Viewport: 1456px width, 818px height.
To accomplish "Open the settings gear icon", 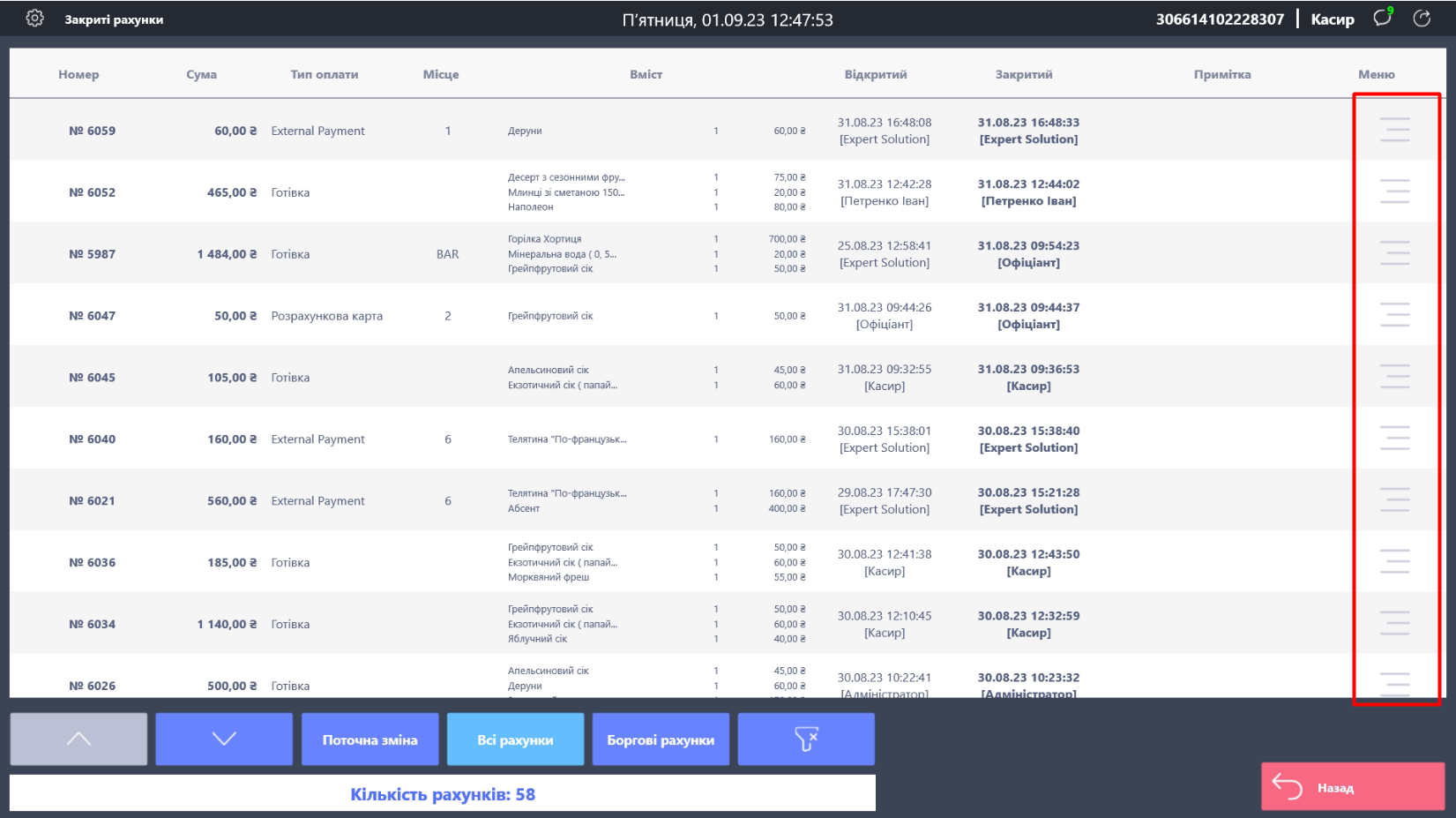I will [34, 19].
